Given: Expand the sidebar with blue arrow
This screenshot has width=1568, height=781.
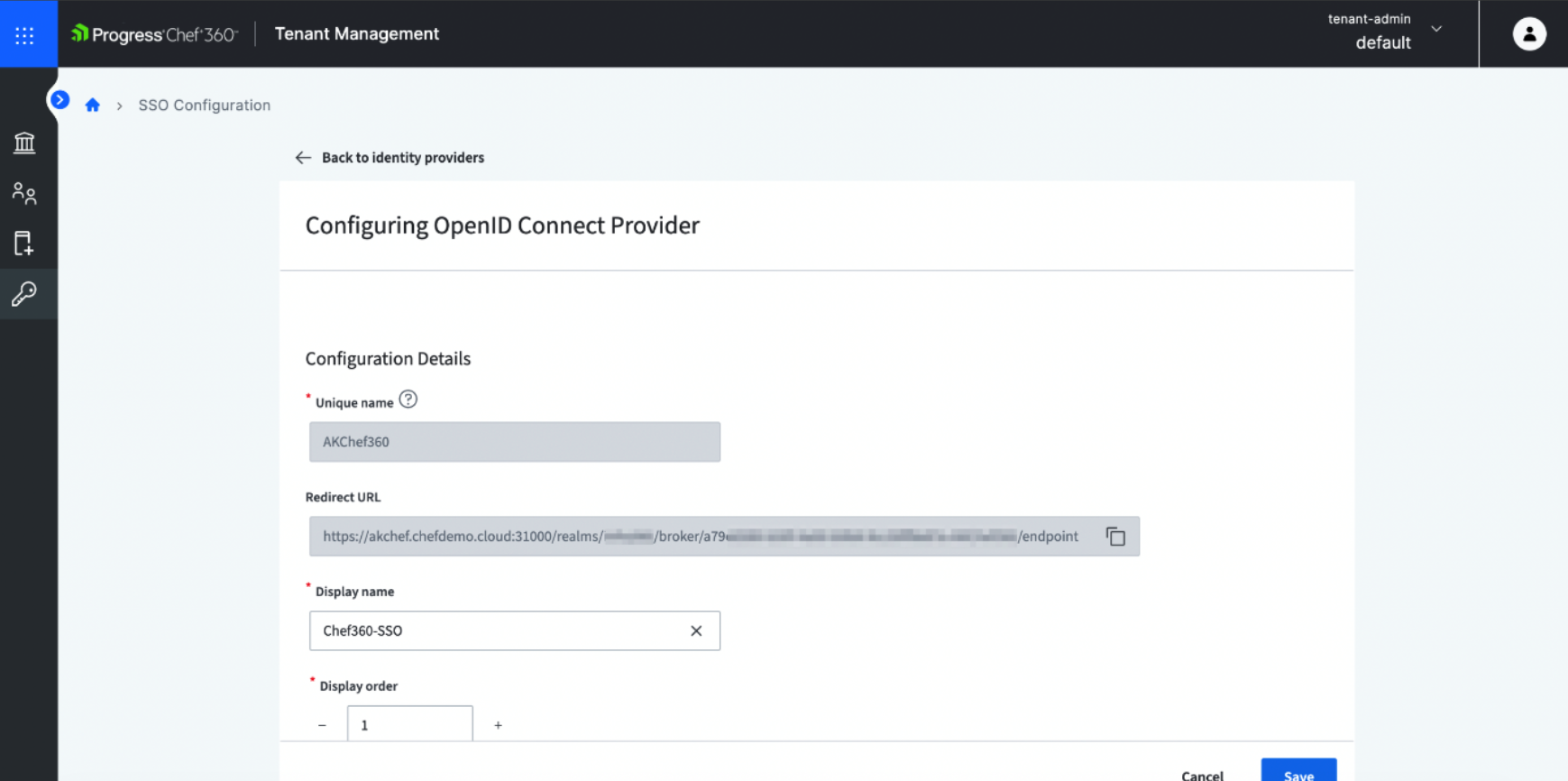Looking at the screenshot, I should tap(60, 100).
